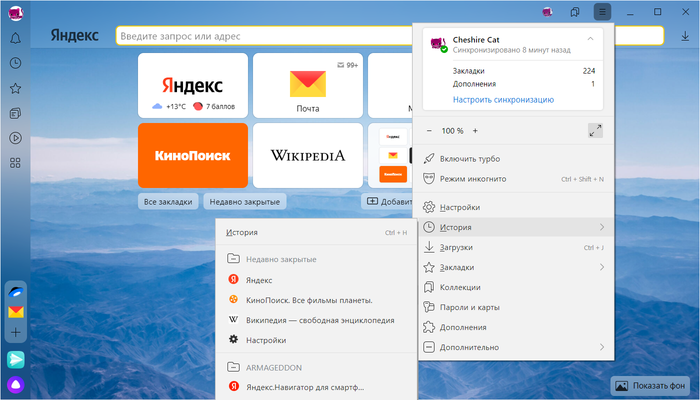This screenshot has width=700, height=400.
Task: Open КиноПоиск orange tile
Action: [x=193, y=155]
